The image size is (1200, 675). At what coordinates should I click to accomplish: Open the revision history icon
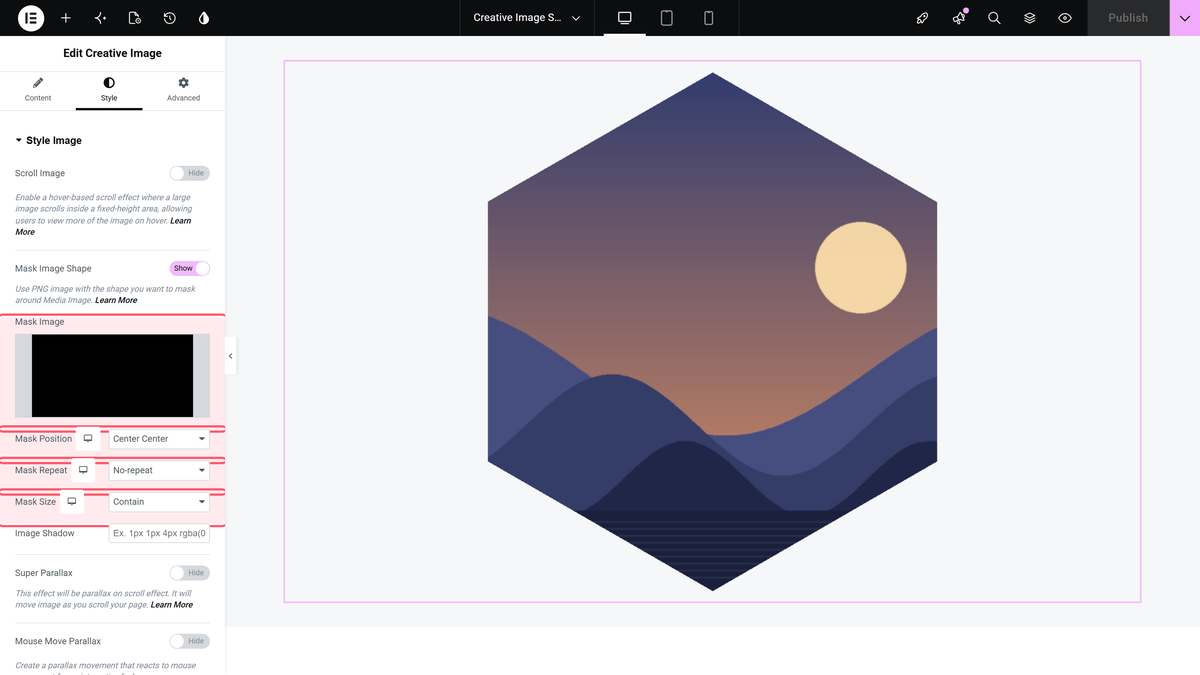[170, 18]
